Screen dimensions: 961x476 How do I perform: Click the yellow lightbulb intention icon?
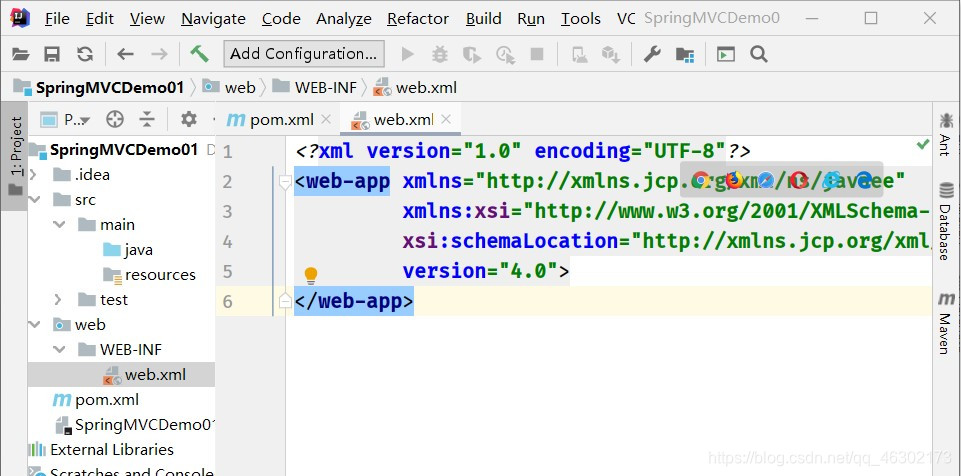pos(311,276)
